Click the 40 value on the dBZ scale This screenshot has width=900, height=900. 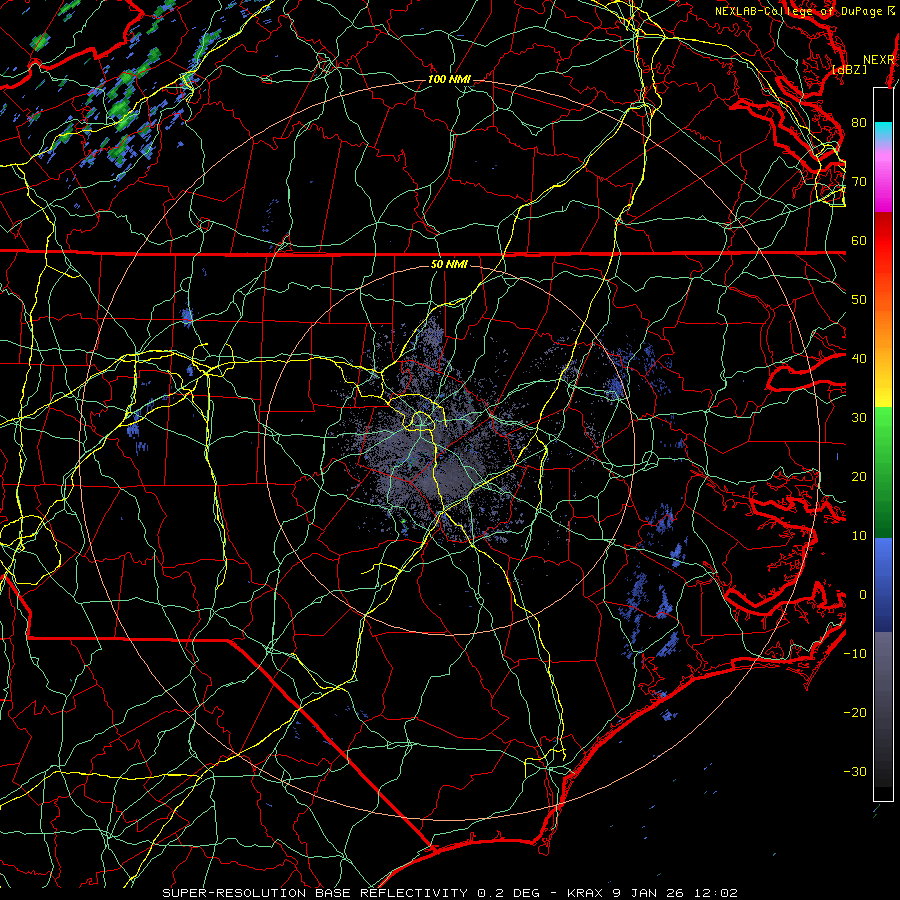tap(859, 359)
